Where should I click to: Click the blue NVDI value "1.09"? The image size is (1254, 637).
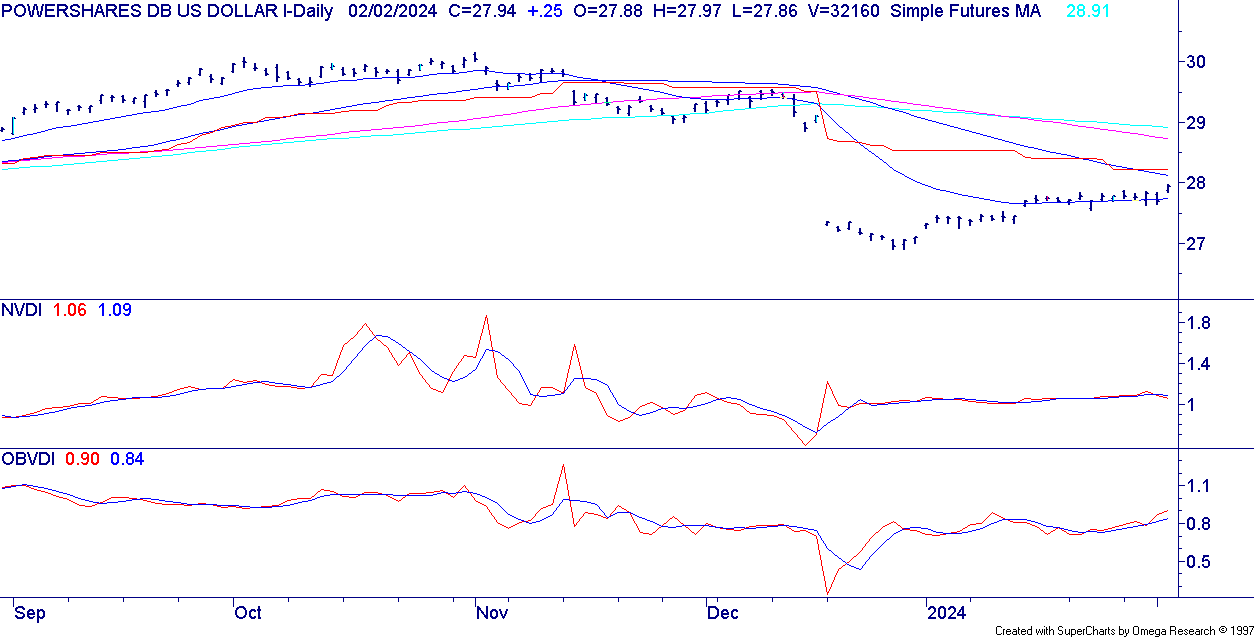click(114, 310)
